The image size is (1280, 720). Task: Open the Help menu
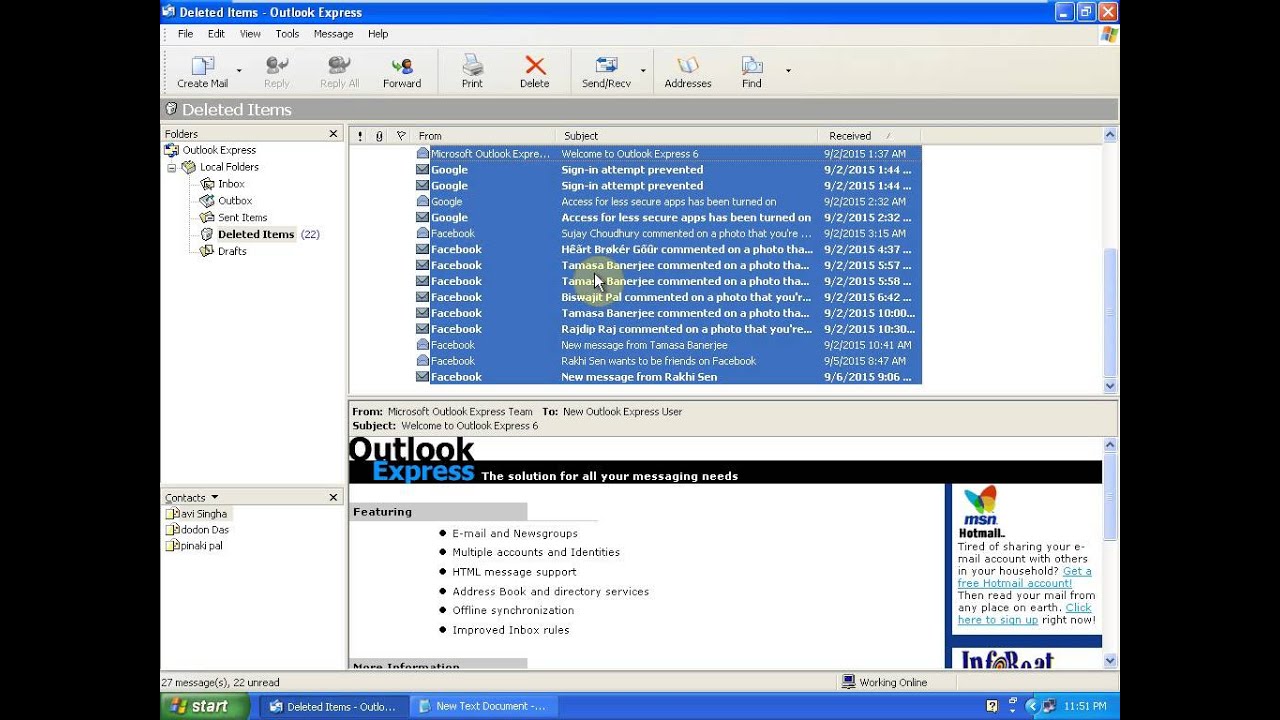(x=378, y=34)
